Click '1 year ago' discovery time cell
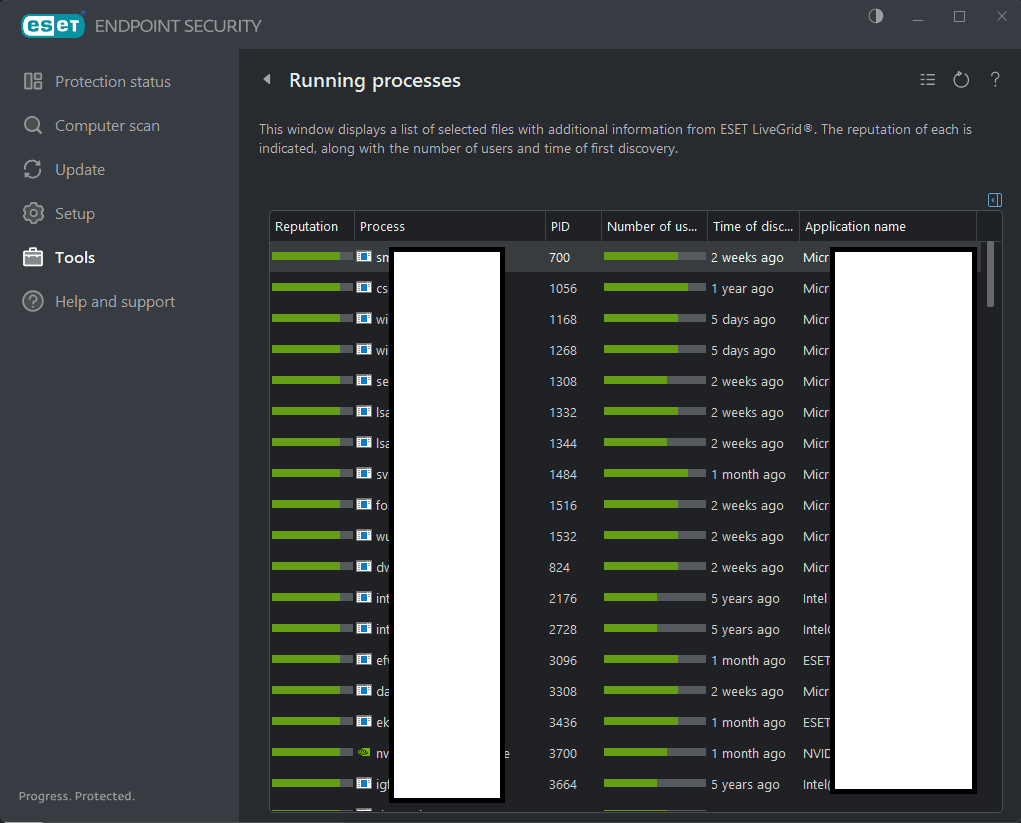The height and width of the screenshot is (823, 1021). click(x=742, y=288)
